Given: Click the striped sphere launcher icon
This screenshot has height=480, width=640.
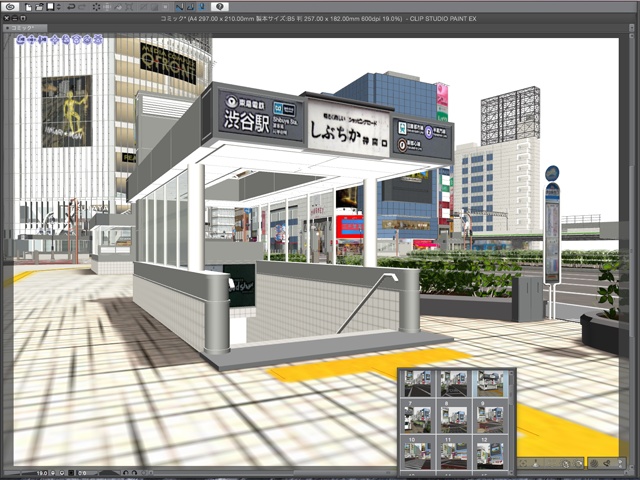Looking at the screenshot, I should point(594,463).
